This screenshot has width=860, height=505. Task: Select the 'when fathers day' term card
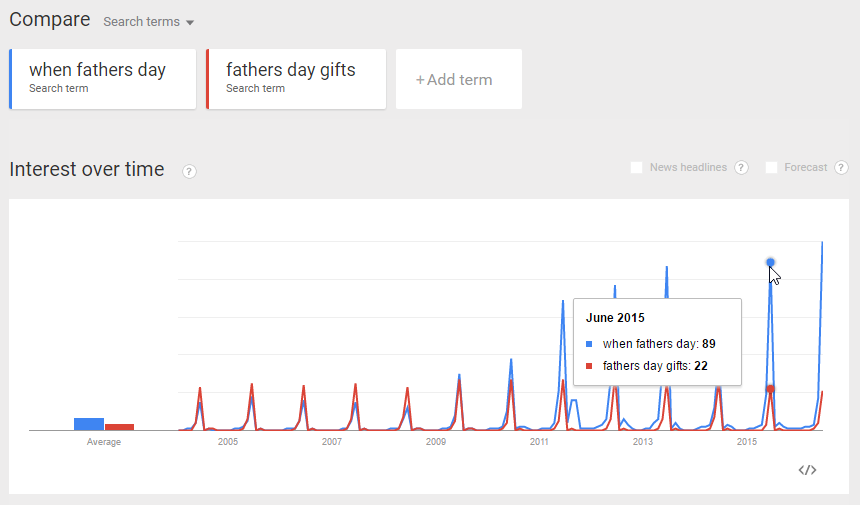[103, 79]
